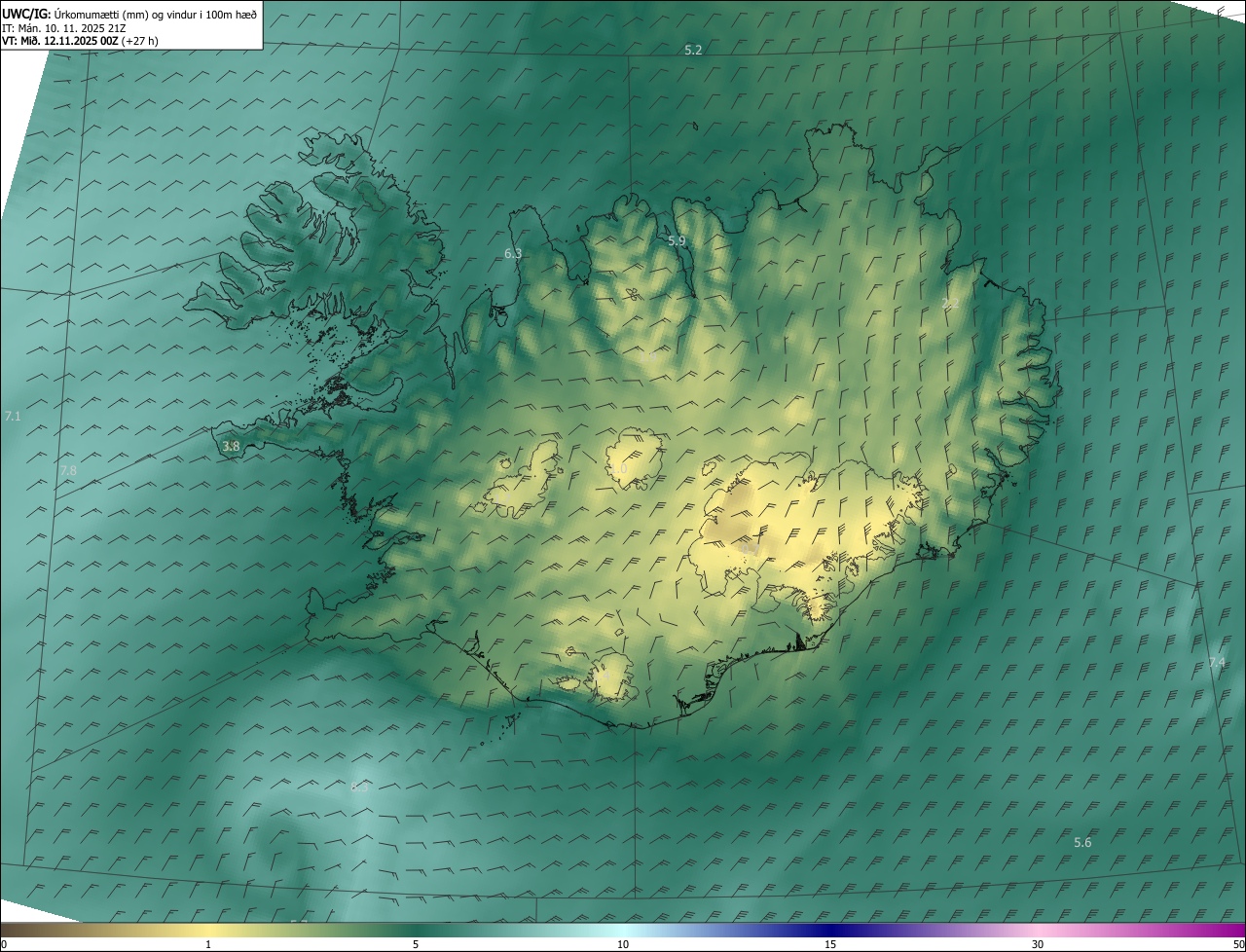This screenshot has width=1246, height=952.
Task: Click the '1' tick on the color scale
Action: (208, 944)
